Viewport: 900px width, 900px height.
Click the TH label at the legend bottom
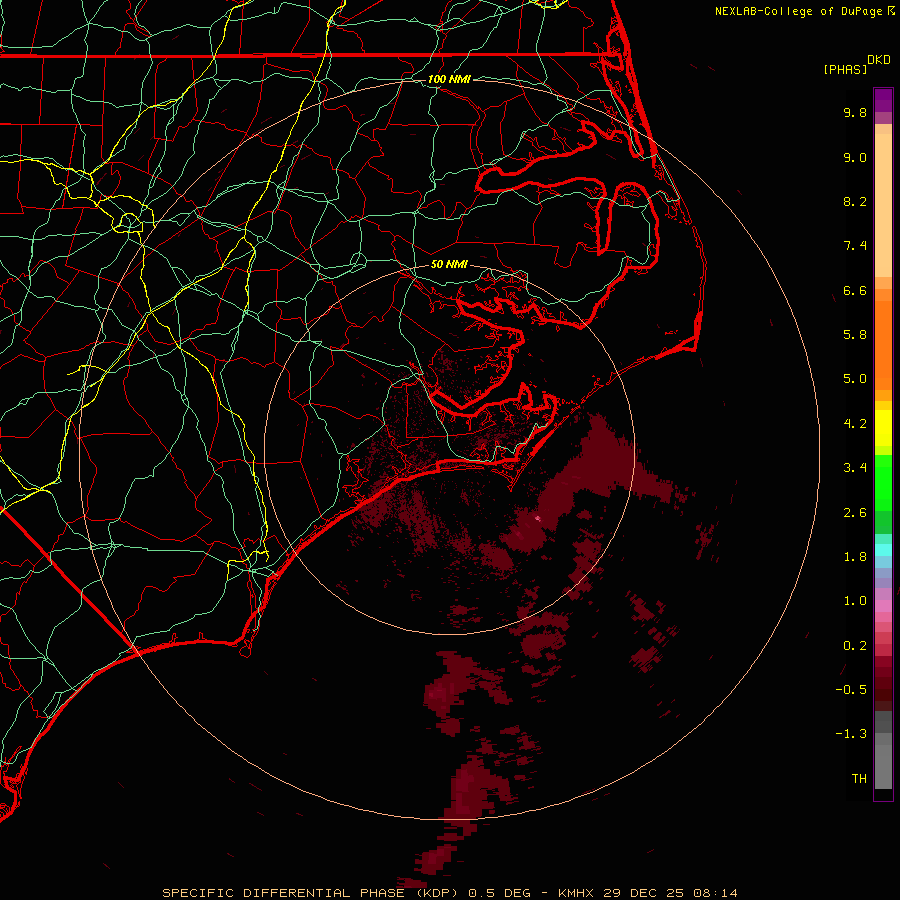coord(859,779)
